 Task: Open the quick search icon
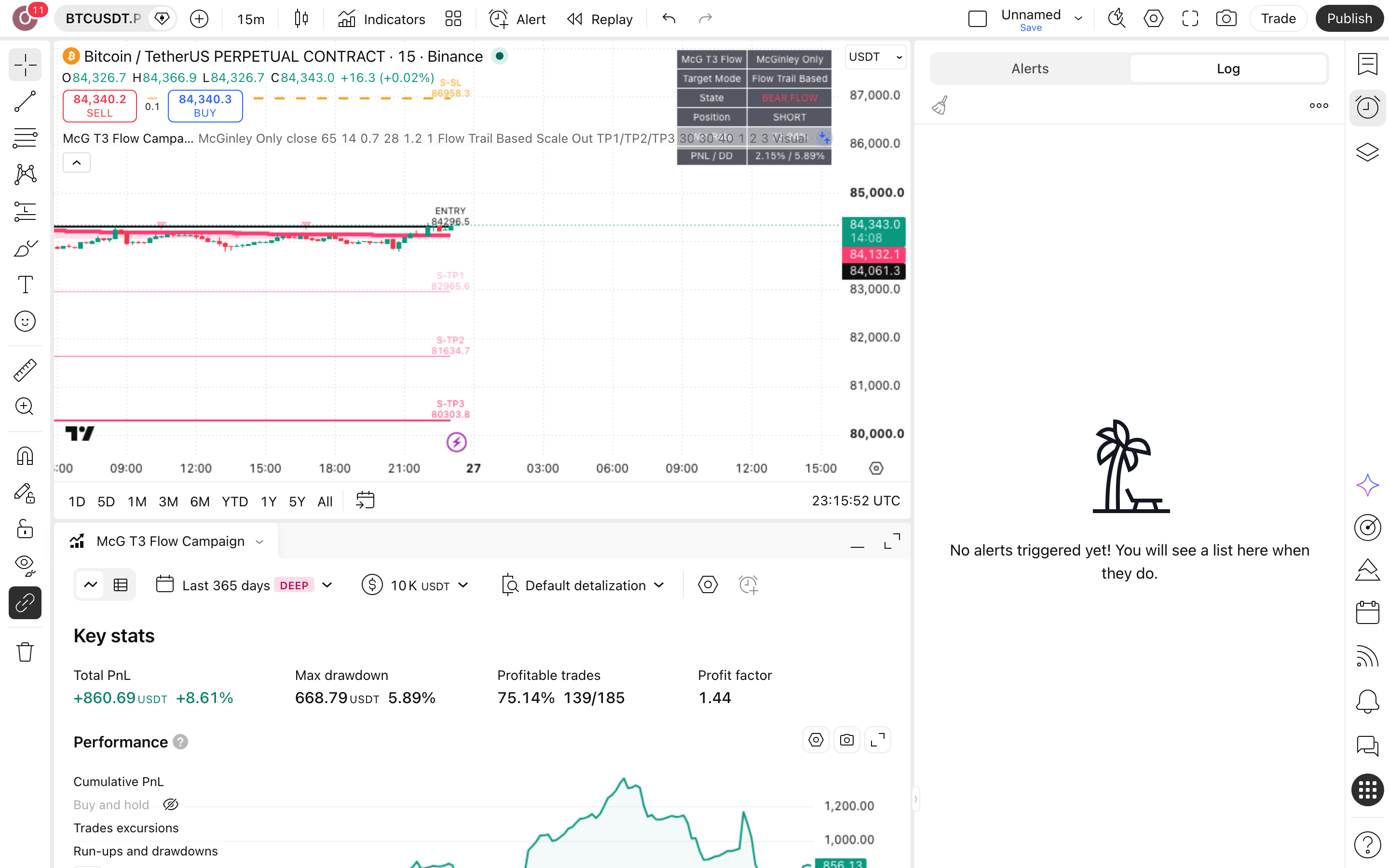1117,19
